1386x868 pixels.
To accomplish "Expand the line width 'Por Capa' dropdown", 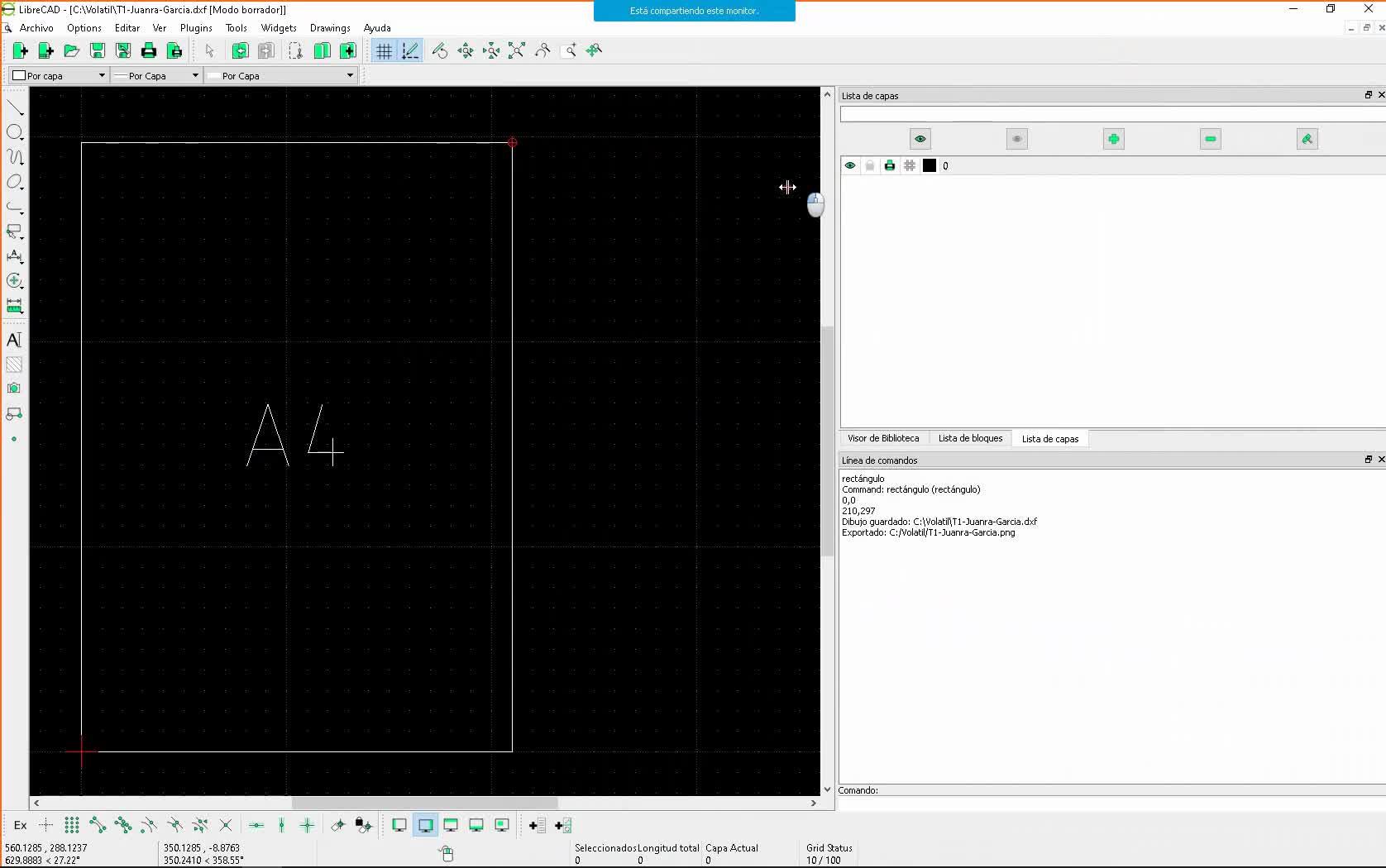I will click(x=157, y=76).
